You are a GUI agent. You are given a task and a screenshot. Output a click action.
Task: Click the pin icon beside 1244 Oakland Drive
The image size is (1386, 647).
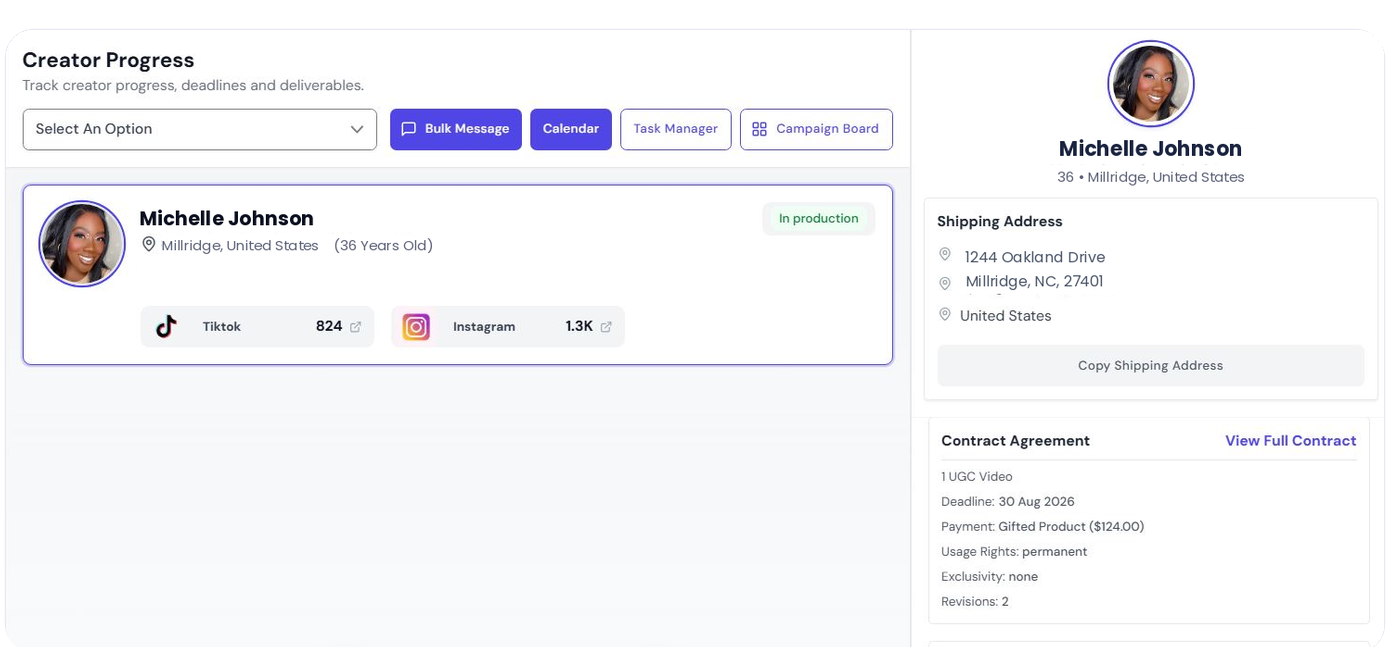[945, 255]
